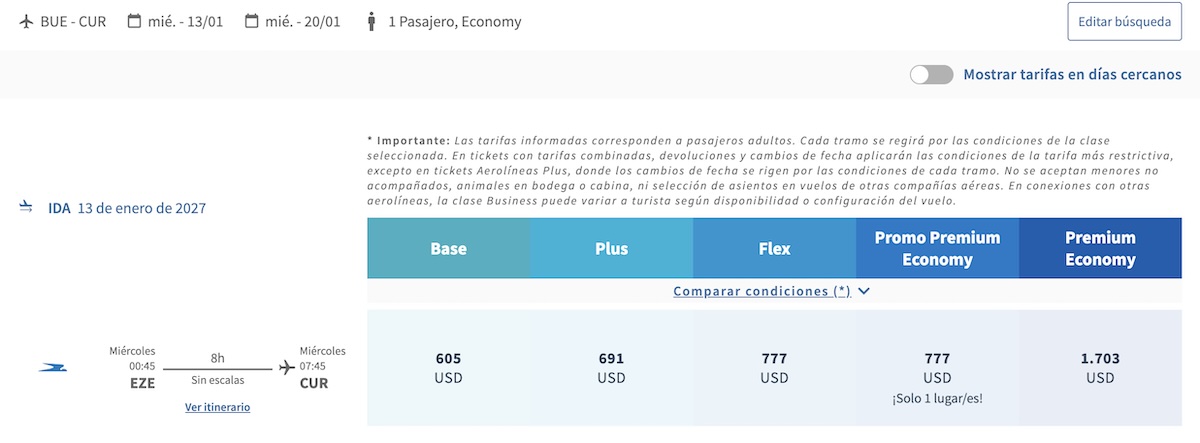Click the IDA outbound flight icon
Image resolution: width=1200 pixels, height=443 pixels.
click(27, 208)
